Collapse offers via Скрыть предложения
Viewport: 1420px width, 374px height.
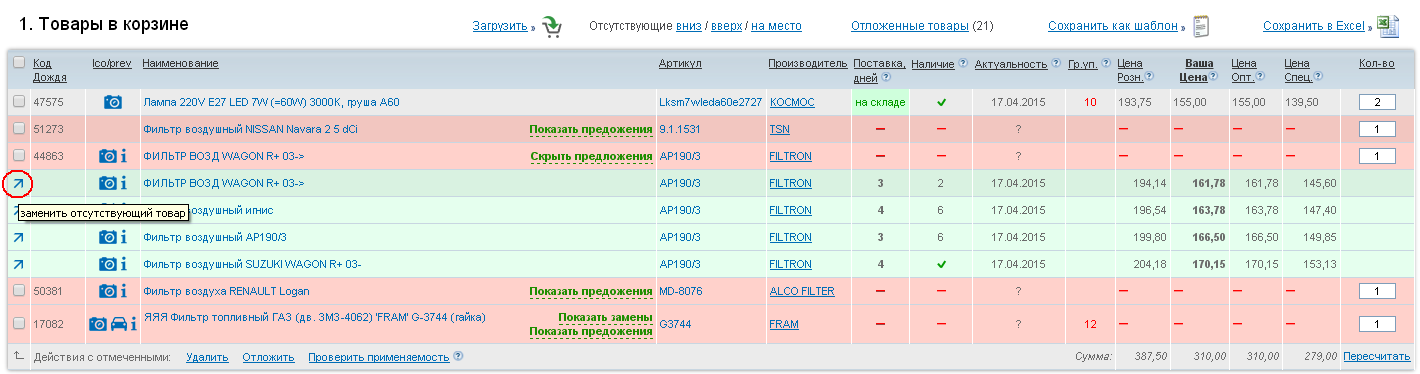(591, 156)
